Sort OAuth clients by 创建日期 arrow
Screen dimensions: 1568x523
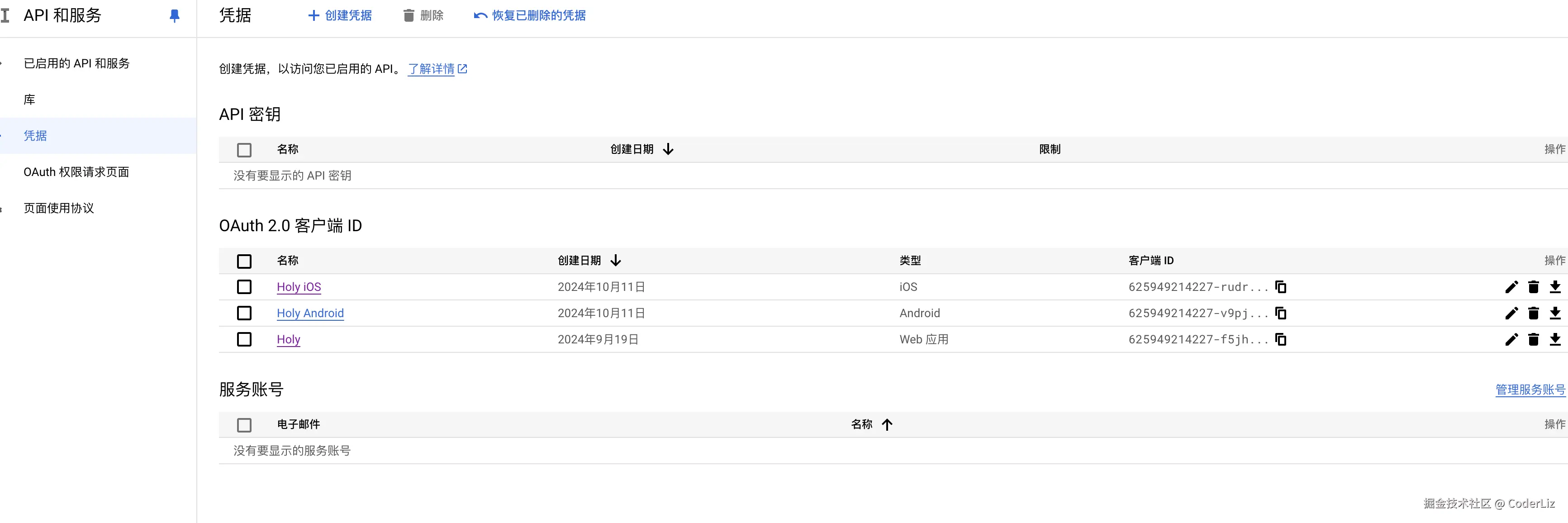click(616, 261)
